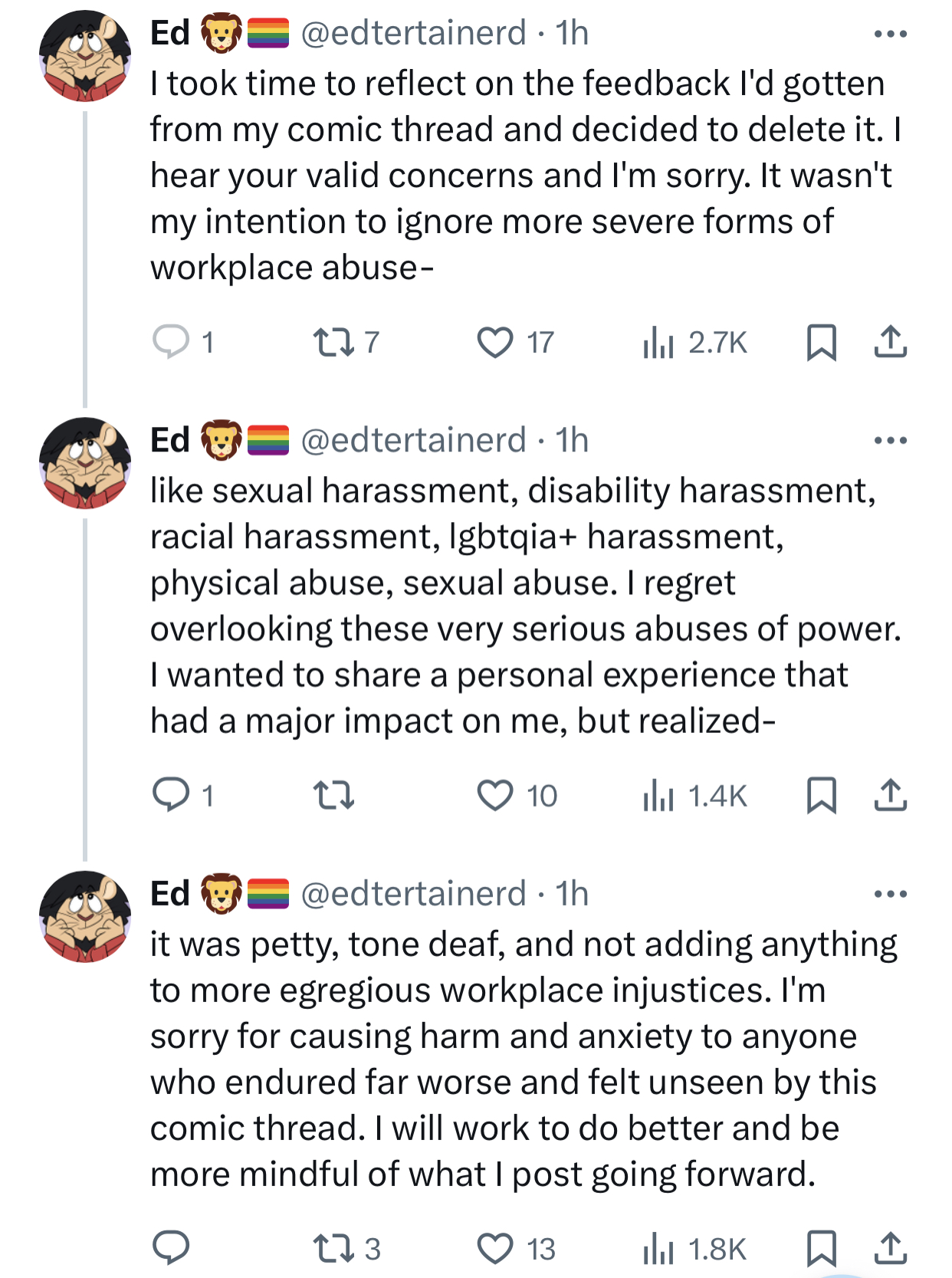Retweet the third tweet with 3 retweets

point(335,1248)
